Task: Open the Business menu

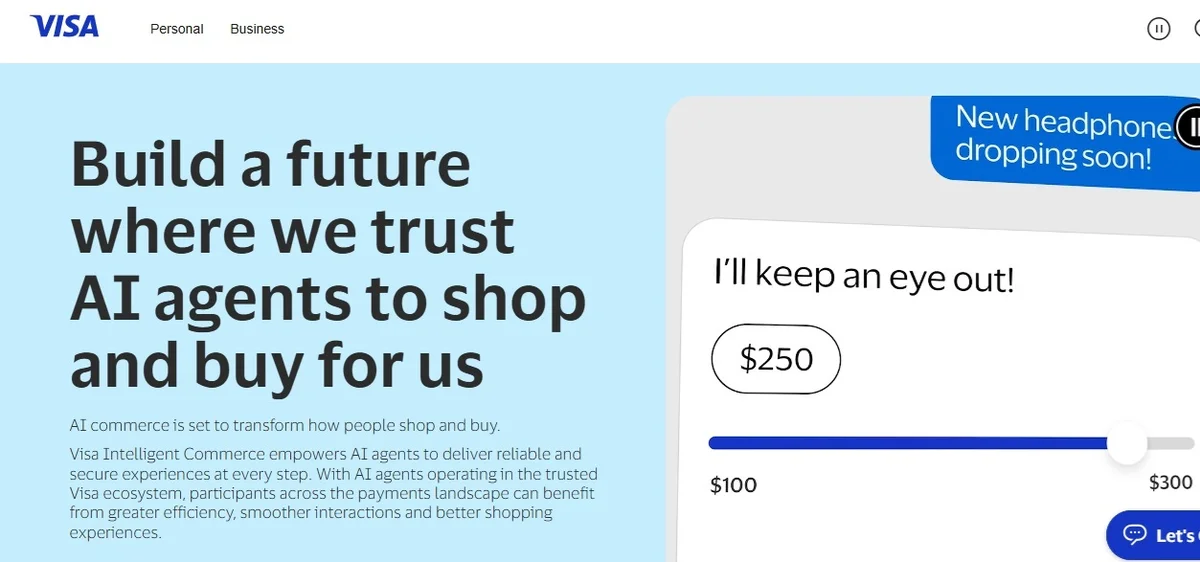Action: coord(257,29)
